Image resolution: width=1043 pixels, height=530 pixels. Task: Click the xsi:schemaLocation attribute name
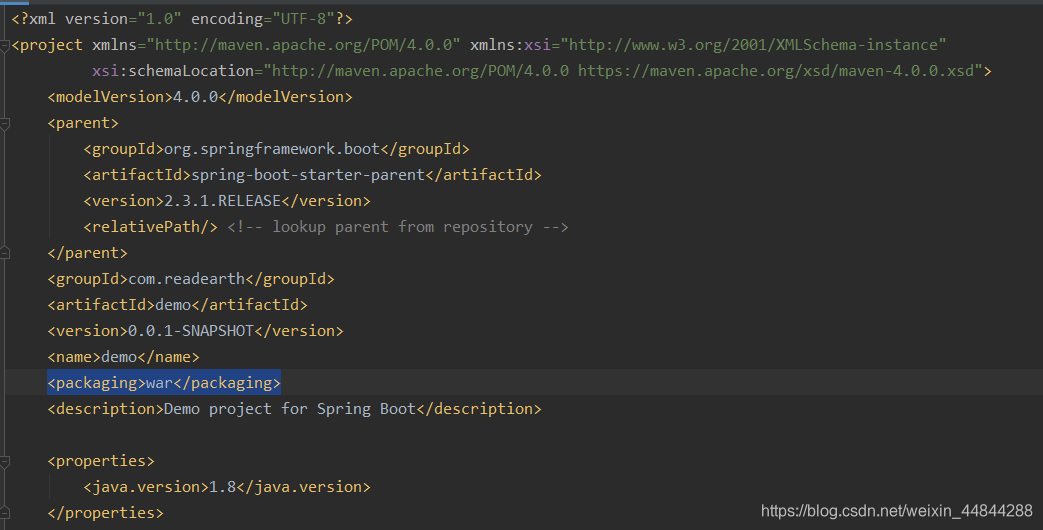tap(173, 71)
